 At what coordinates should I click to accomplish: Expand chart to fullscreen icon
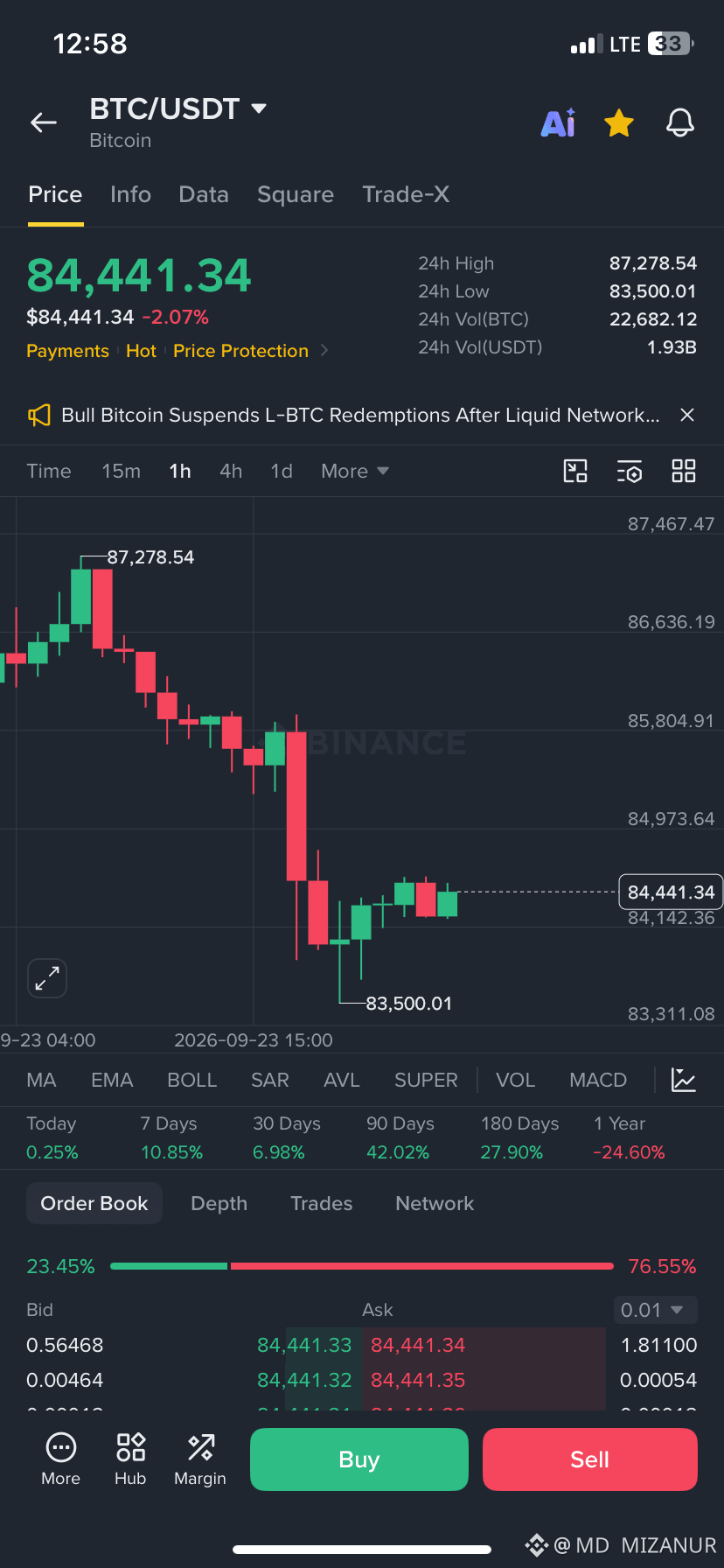coord(47,978)
